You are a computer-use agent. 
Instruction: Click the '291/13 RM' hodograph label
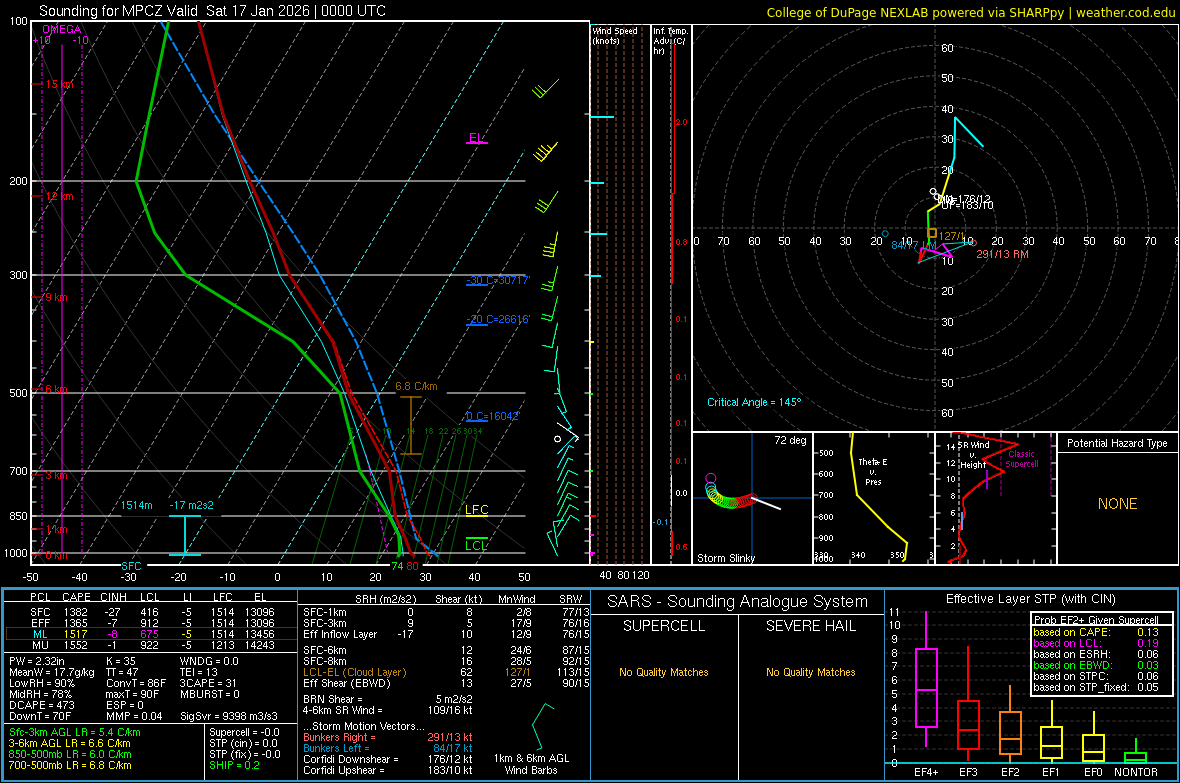click(1002, 254)
